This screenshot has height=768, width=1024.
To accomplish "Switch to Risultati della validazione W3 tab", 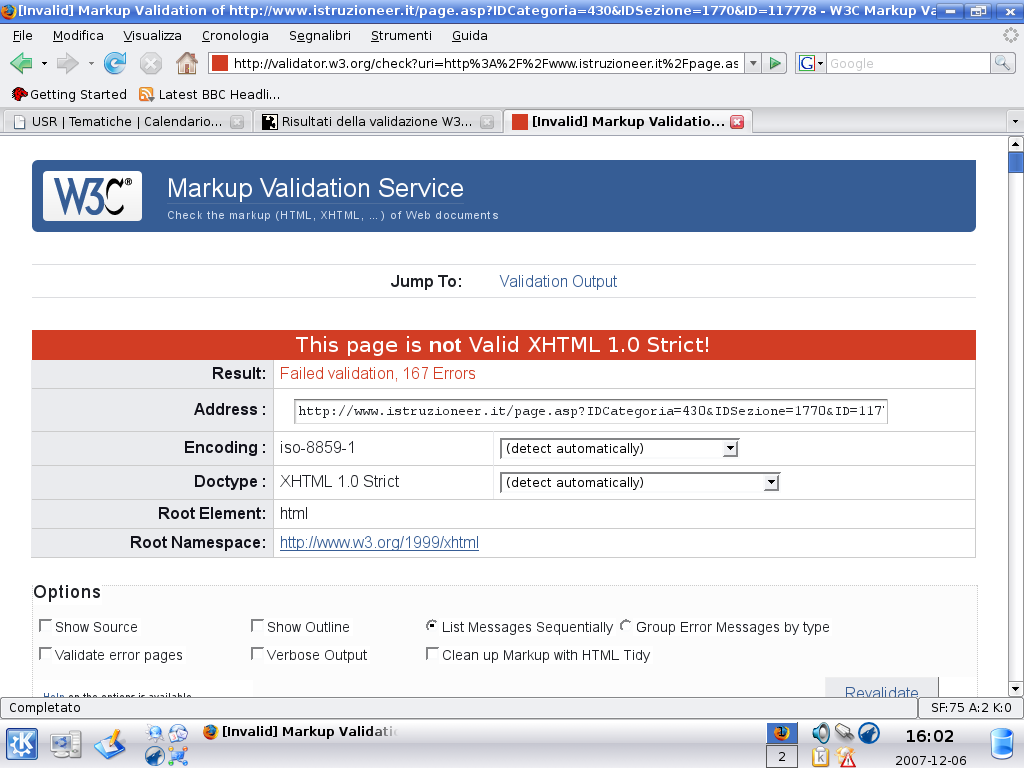I will (377, 122).
